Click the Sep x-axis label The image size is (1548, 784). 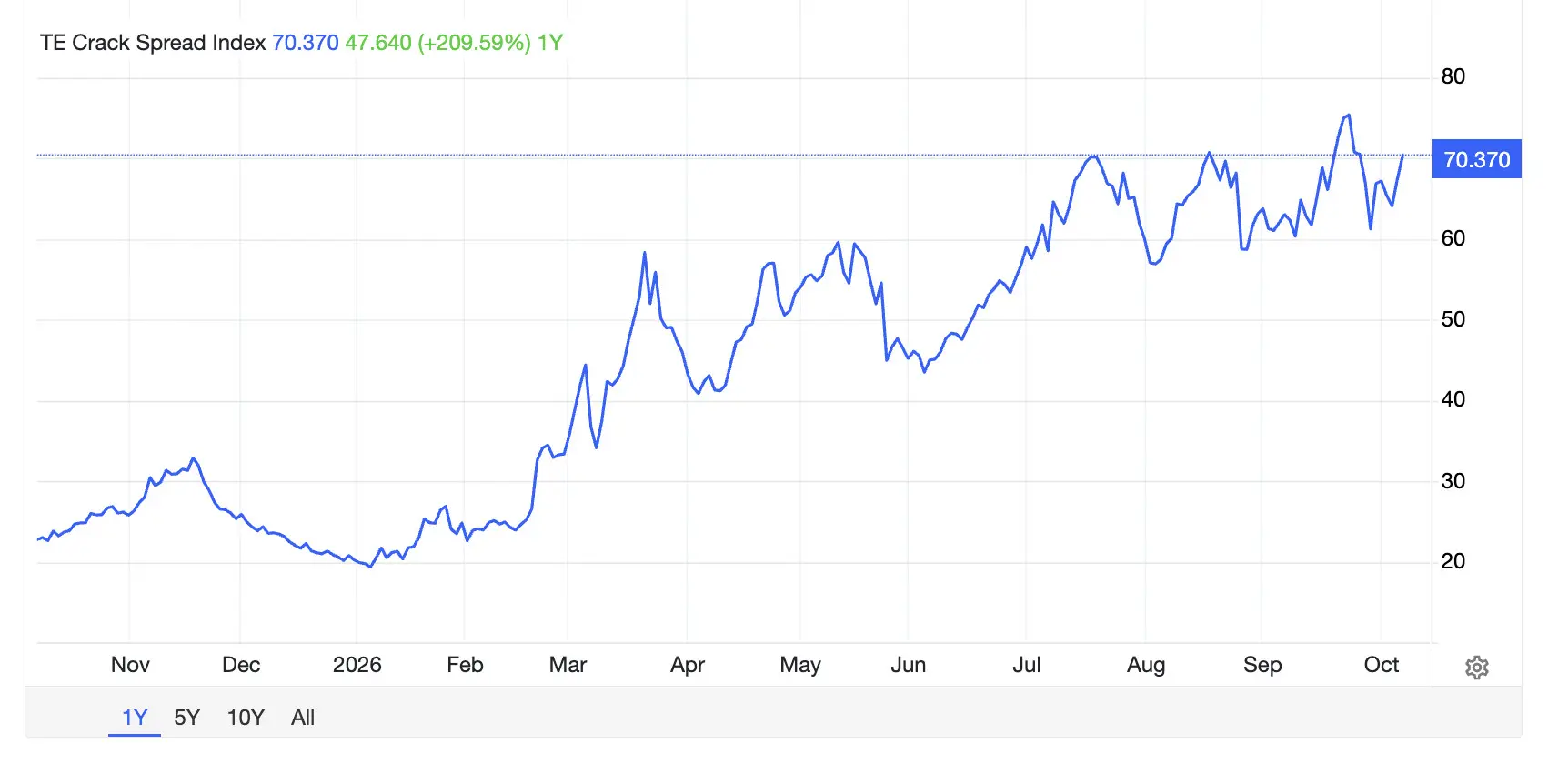coord(1262,665)
